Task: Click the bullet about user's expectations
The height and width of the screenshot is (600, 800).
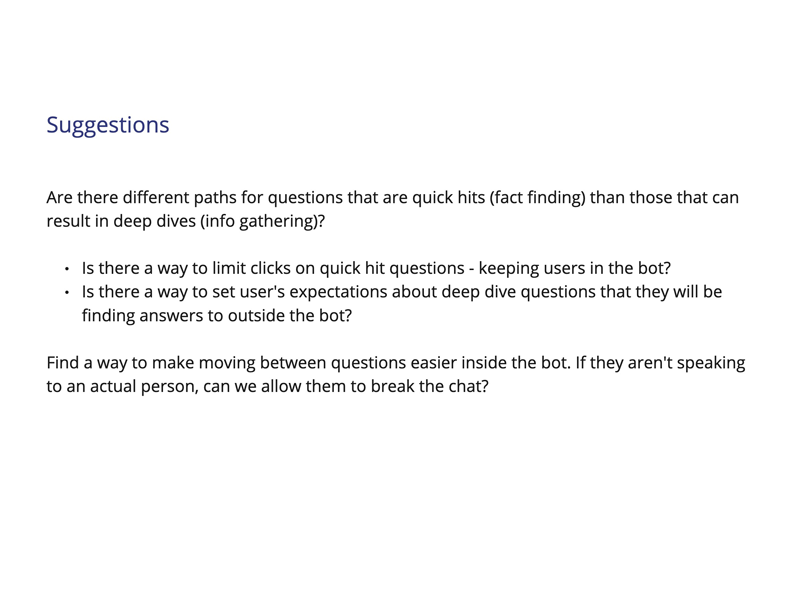Action: point(402,304)
